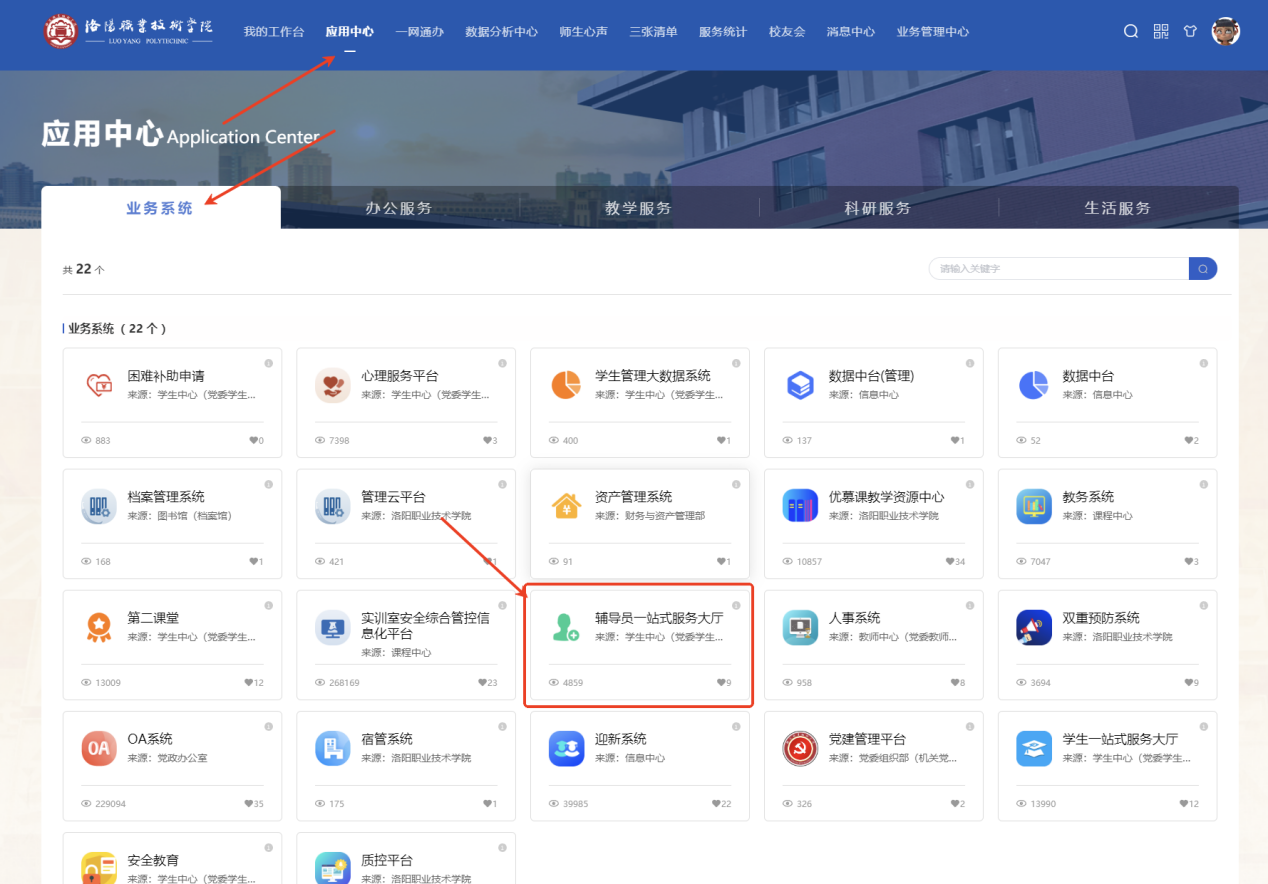Like the 困难补助申请 app via heart

253,441
